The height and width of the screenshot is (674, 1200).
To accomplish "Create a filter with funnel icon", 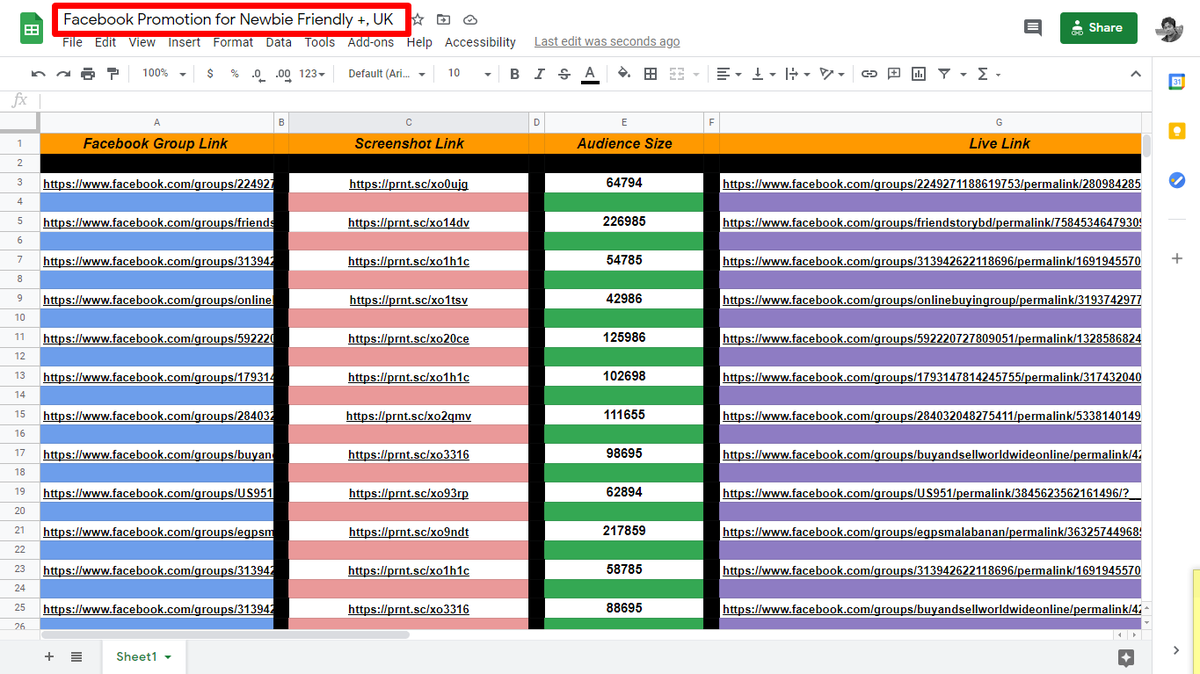I will coord(944,74).
